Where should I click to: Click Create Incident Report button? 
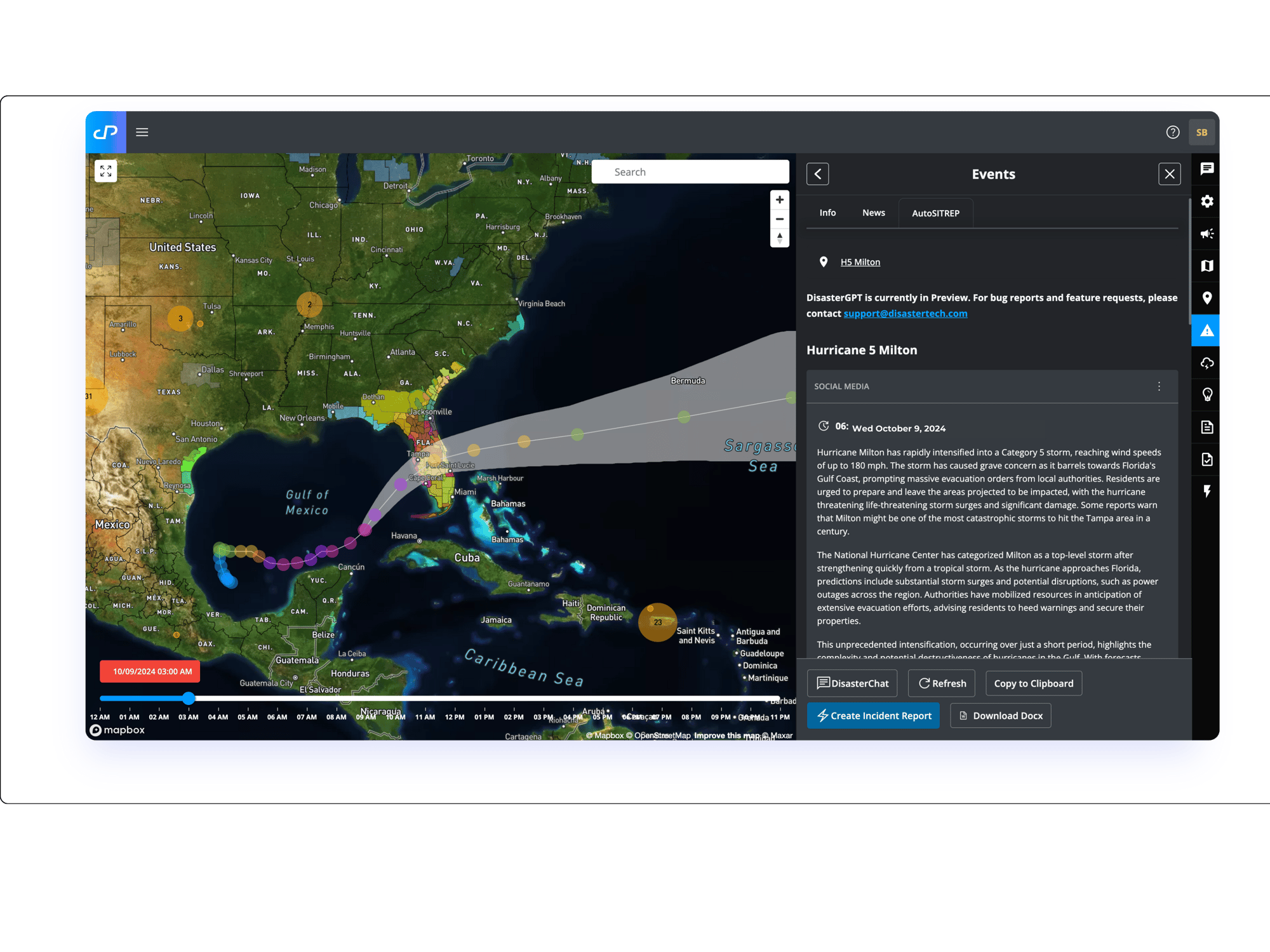point(878,716)
